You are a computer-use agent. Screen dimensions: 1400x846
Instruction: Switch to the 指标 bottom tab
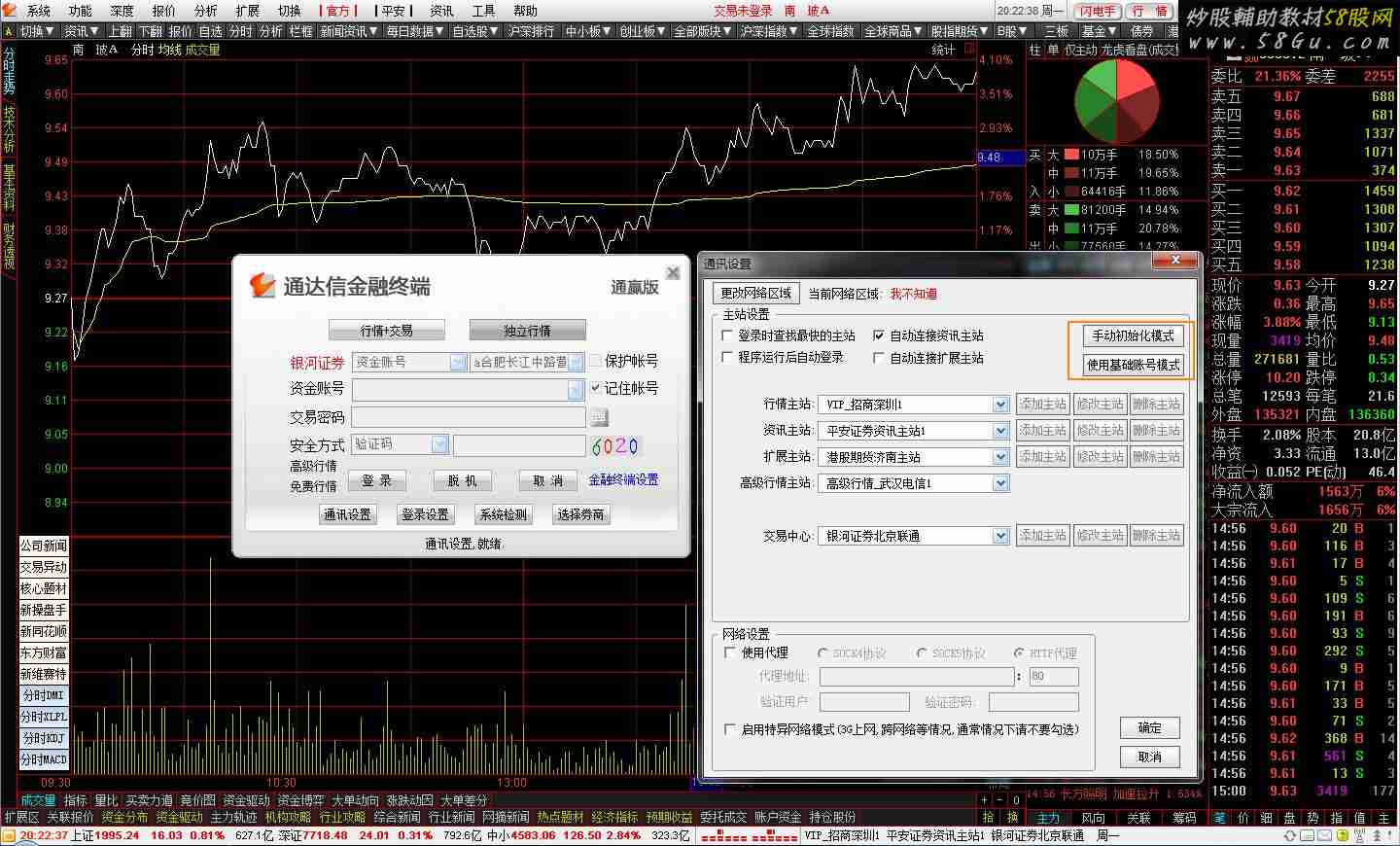tap(75, 800)
